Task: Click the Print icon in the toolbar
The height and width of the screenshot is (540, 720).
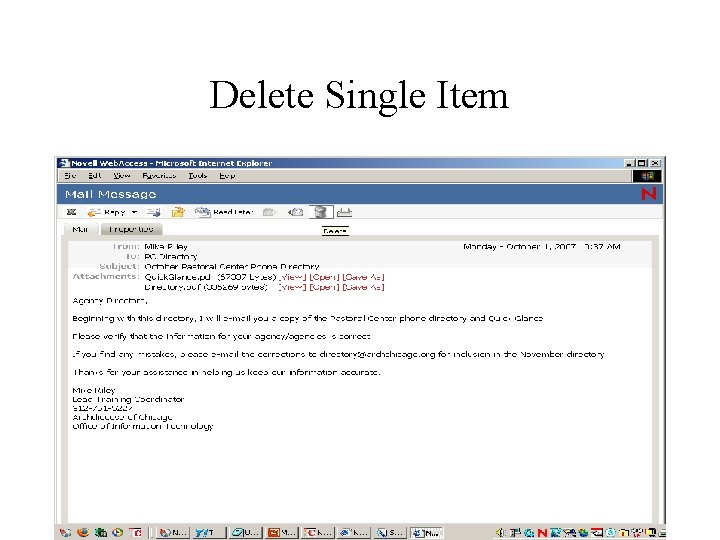Action: [344, 212]
